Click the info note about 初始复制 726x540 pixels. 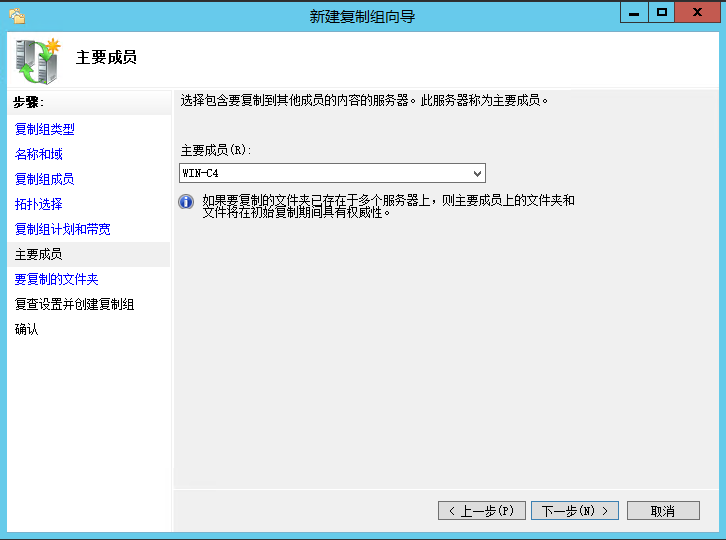388,207
